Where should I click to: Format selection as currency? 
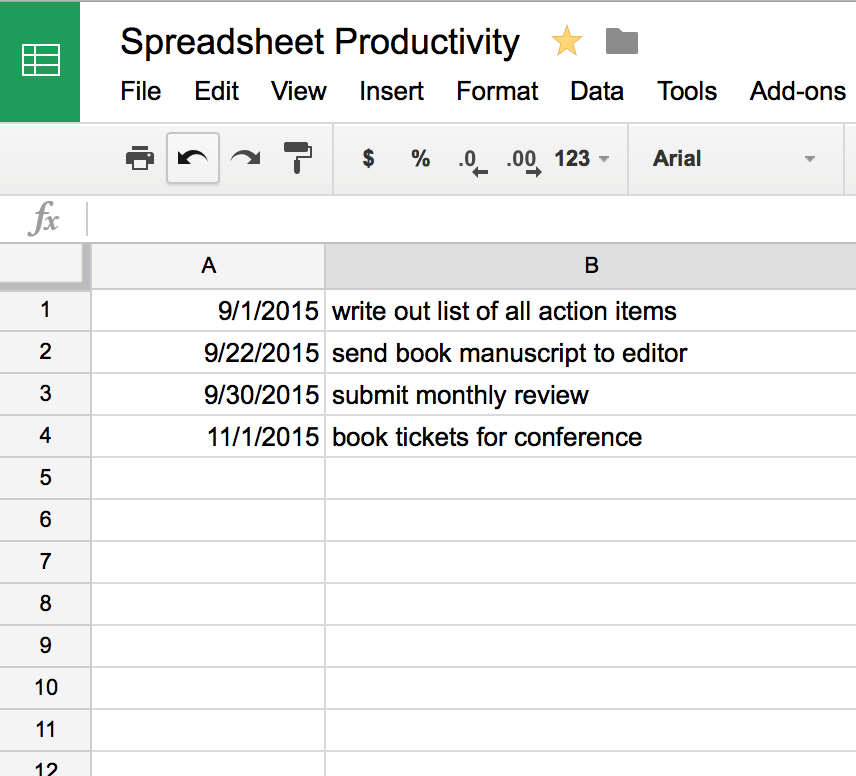point(368,158)
